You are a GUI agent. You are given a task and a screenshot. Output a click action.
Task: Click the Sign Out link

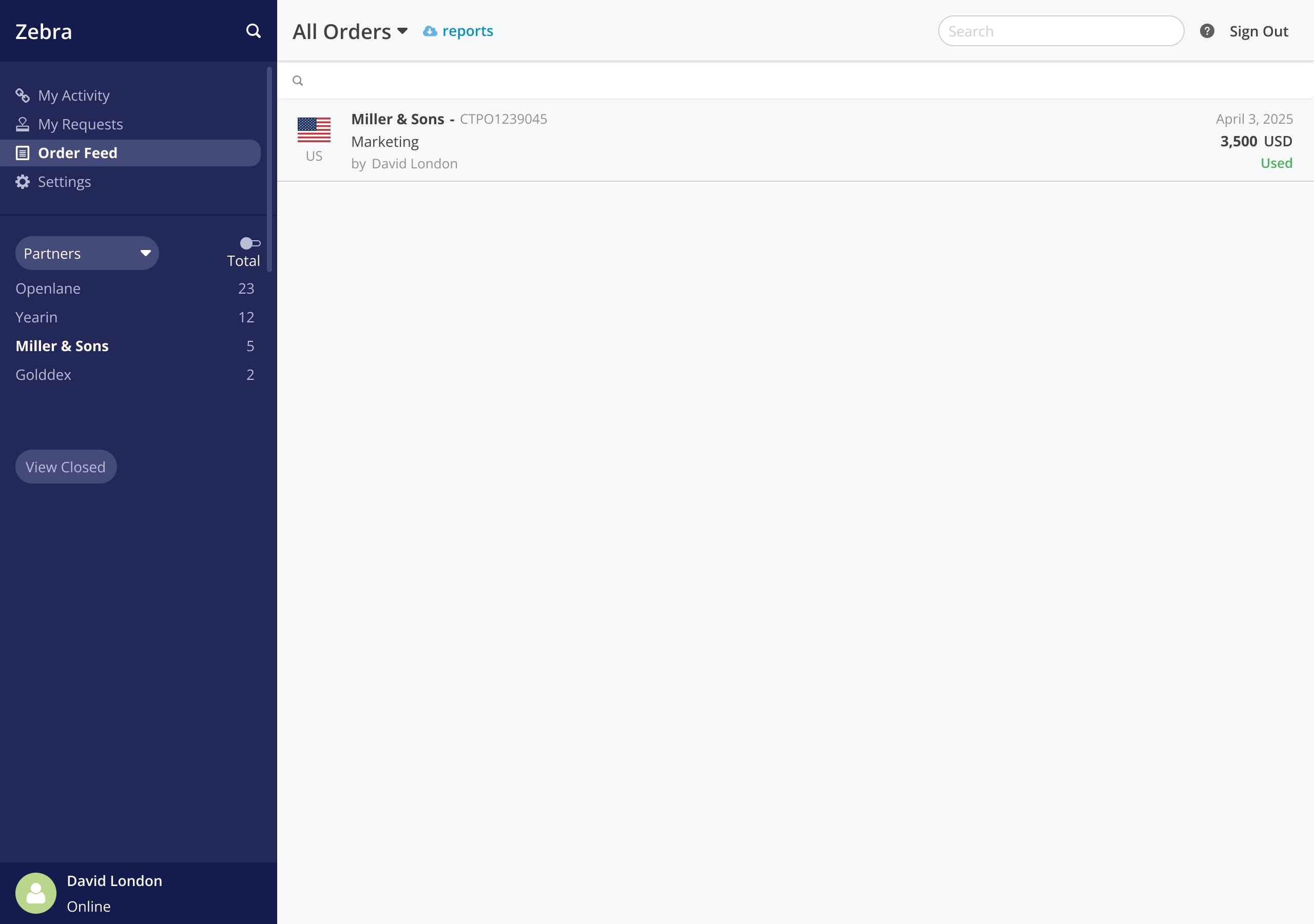tap(1258, 31)
